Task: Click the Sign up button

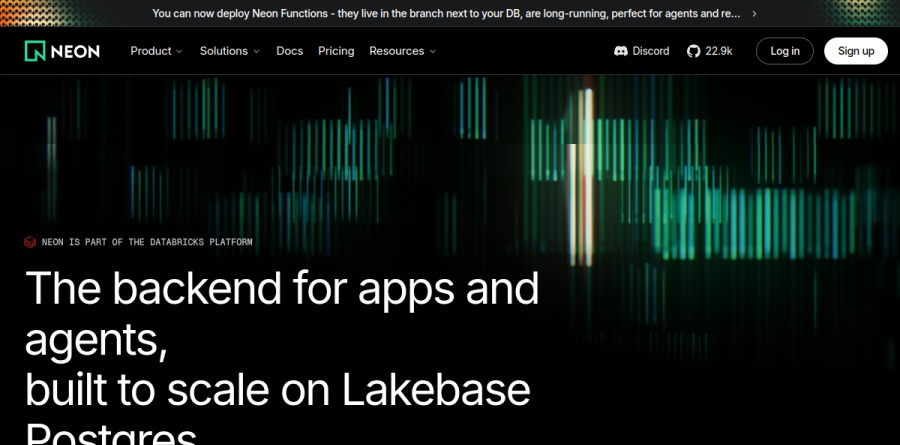Action: 856,51
